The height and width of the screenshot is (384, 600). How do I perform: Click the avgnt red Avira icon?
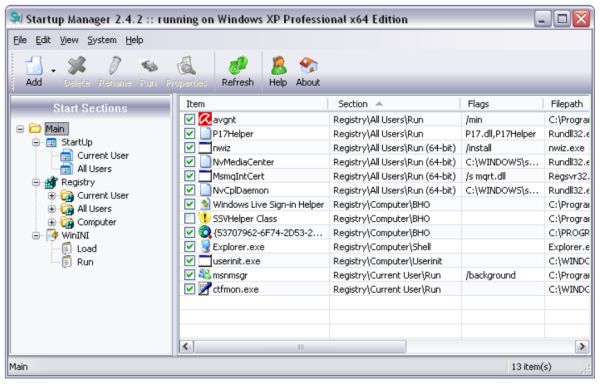[x=205, y=119]
